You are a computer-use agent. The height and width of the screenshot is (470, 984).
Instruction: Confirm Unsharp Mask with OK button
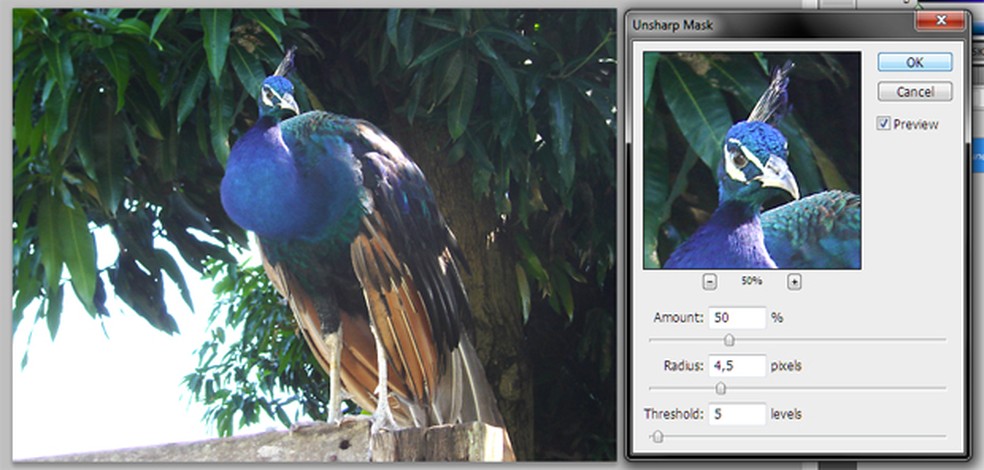(914, 62)
